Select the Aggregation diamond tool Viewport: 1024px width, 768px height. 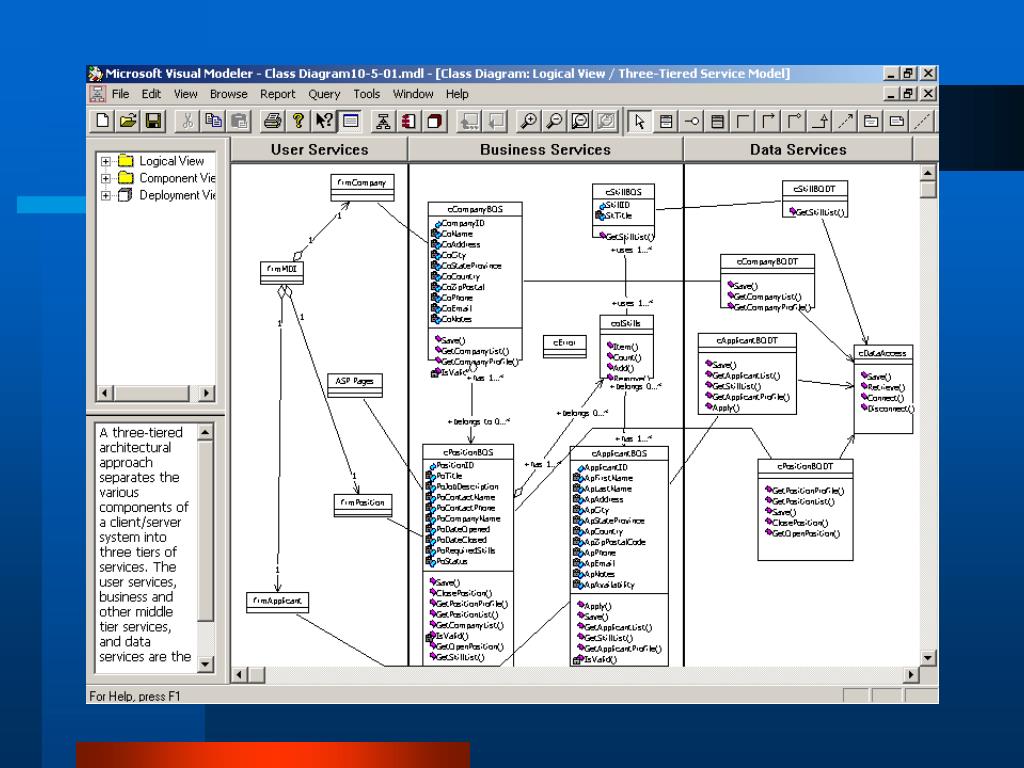pyautogui.click(x=794, y=121)
